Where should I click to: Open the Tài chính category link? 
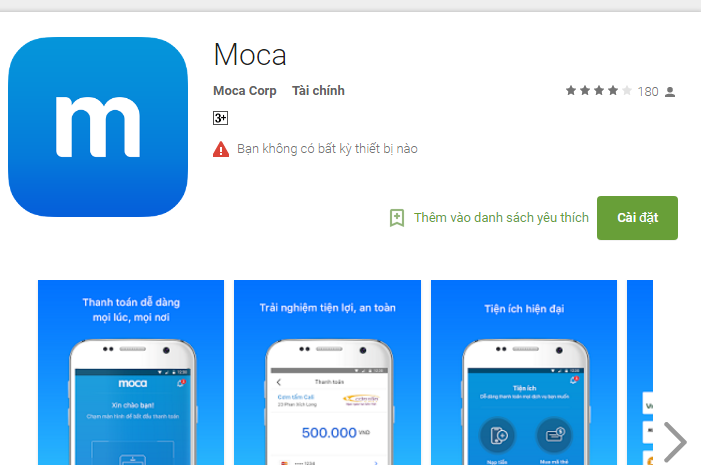click(x=318, y=91)
